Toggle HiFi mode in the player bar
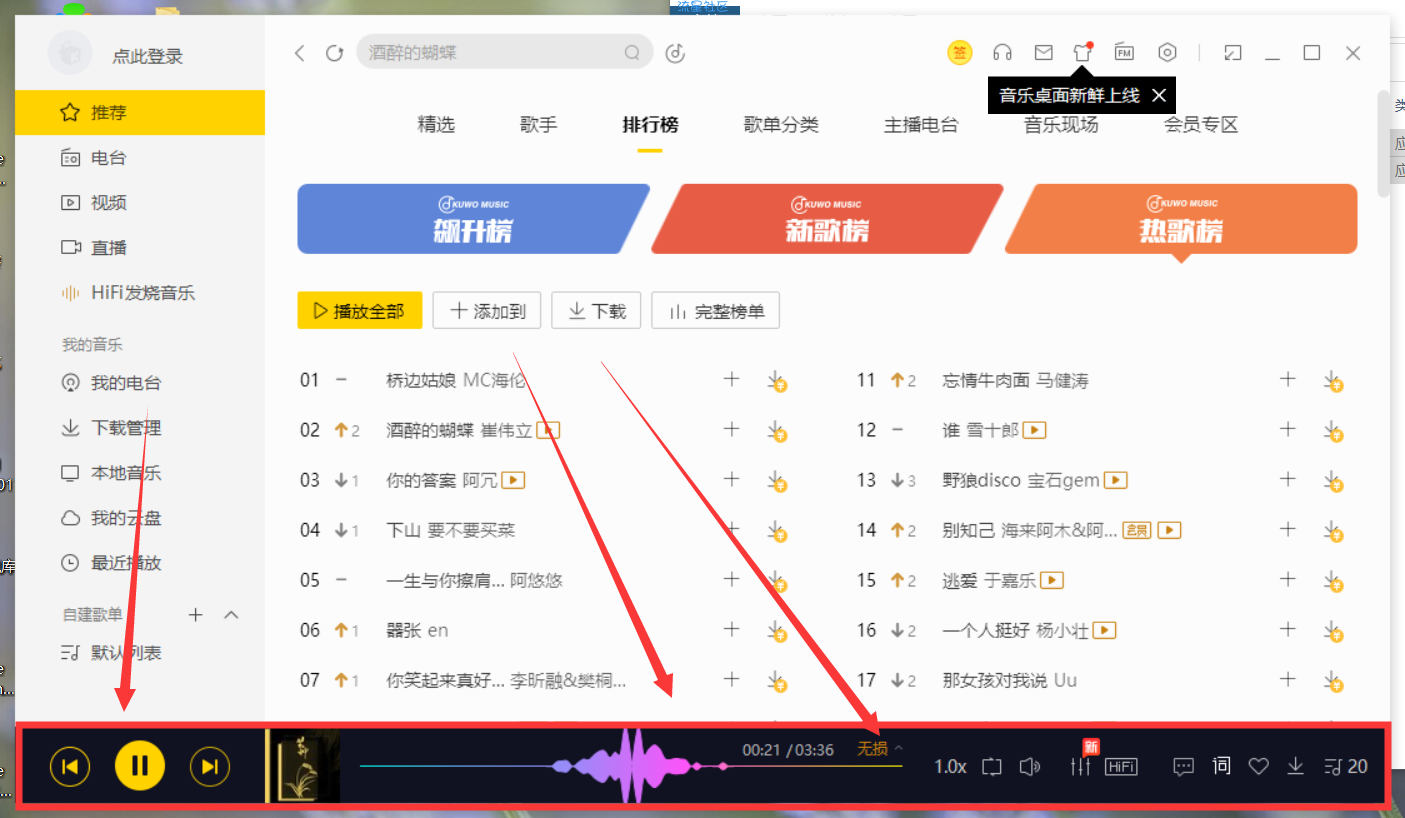 point(1121,767)
